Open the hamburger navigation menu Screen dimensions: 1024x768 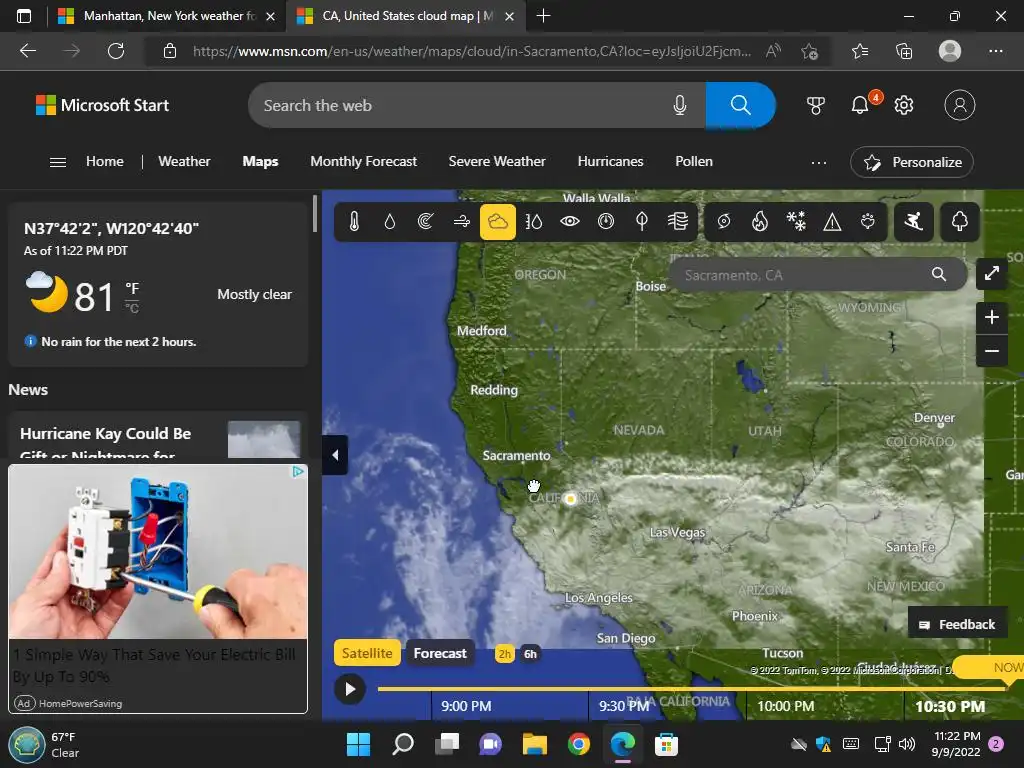coord(57,162)
